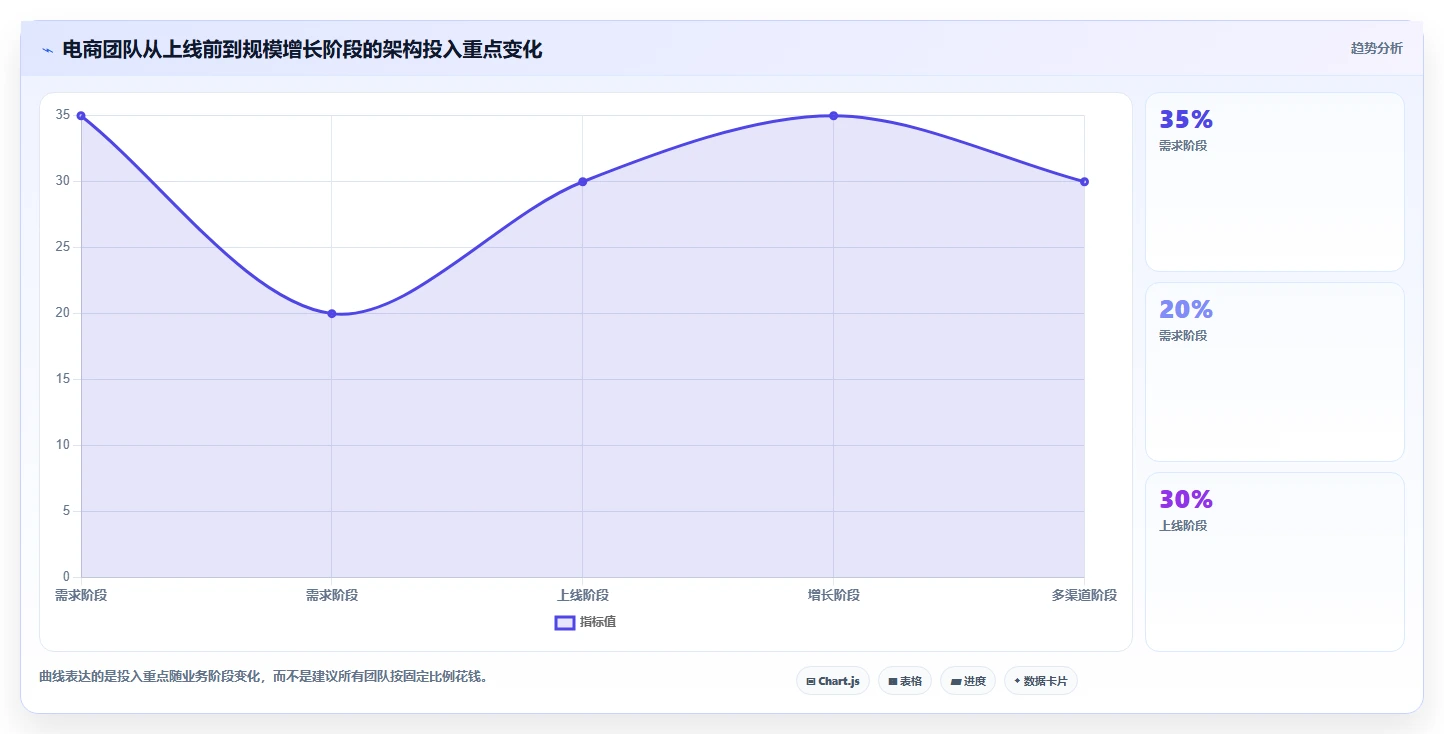
Task: Click the 上线阶段 caption in the 30% card
Action: (x=1183, y=526)
